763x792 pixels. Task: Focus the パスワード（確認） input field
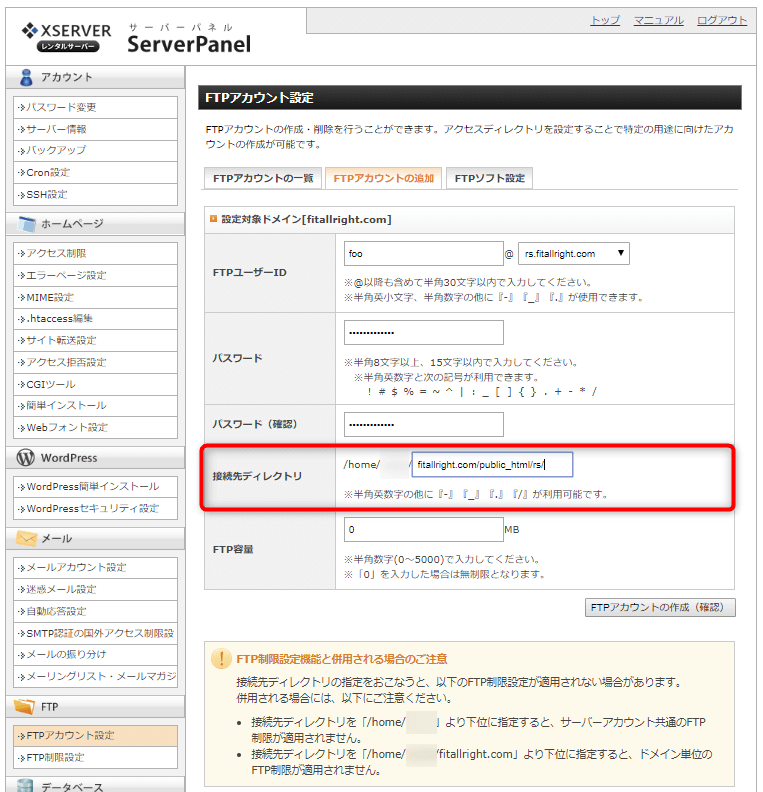point(422,424)
